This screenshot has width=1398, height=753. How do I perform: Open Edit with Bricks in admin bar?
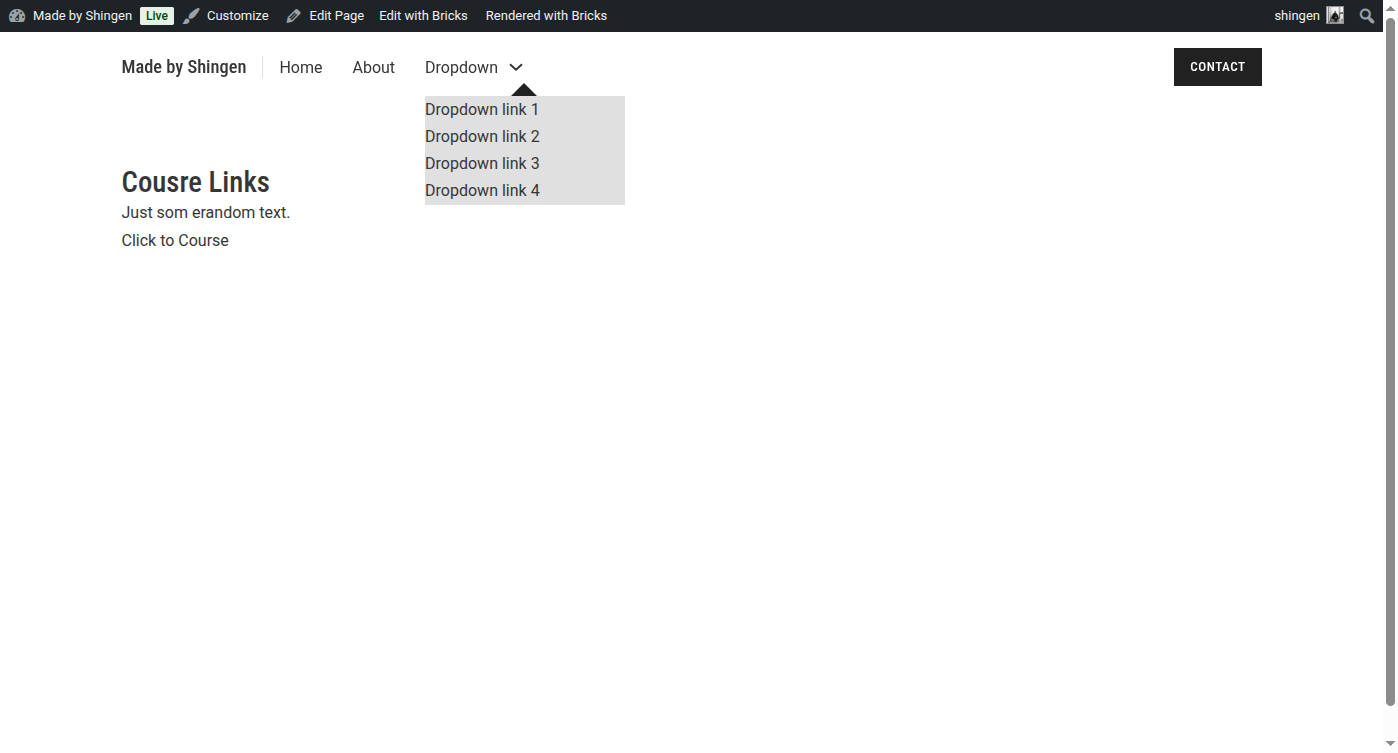click(x=423, y=16)
